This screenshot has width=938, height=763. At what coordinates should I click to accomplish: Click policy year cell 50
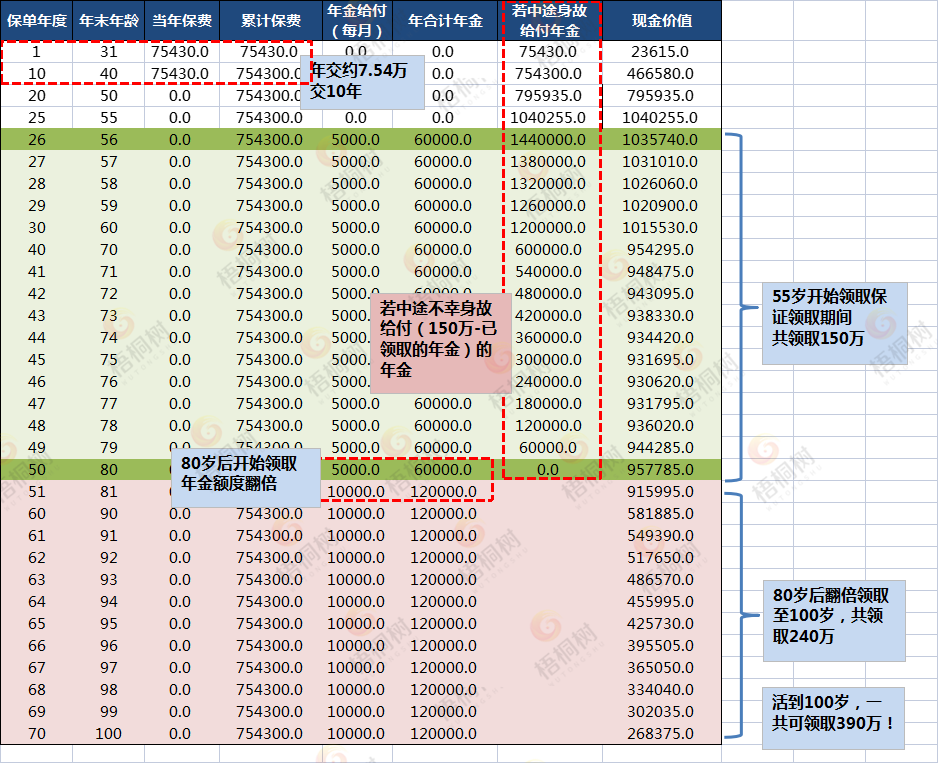point(36,470)
